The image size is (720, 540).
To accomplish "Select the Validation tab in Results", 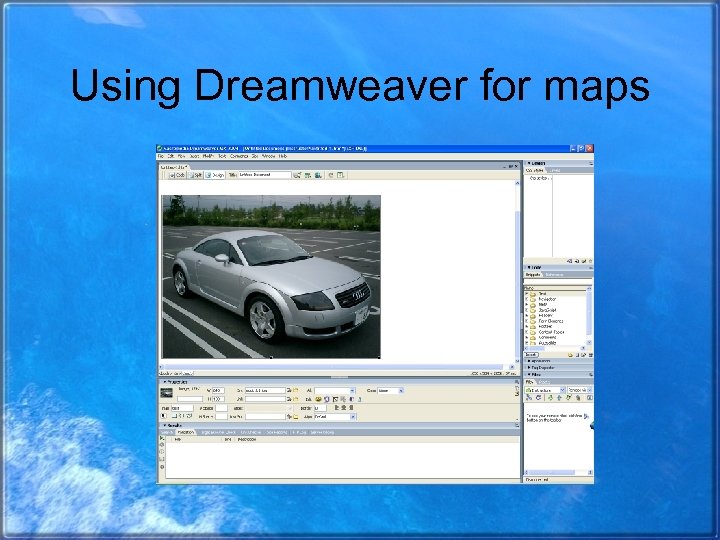I will tap(186, 432).
